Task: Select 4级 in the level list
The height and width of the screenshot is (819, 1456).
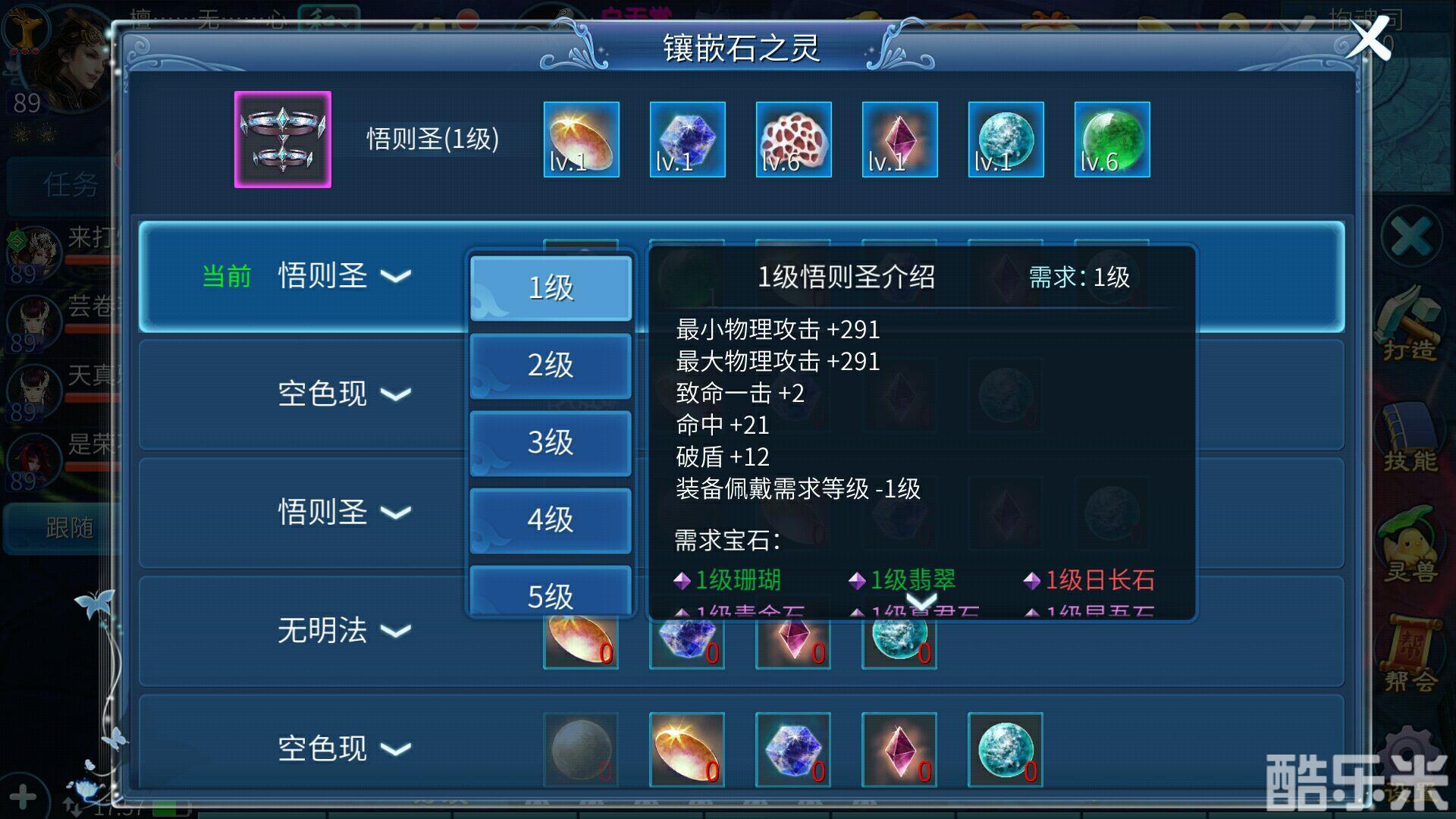Action: coord(551,520)
